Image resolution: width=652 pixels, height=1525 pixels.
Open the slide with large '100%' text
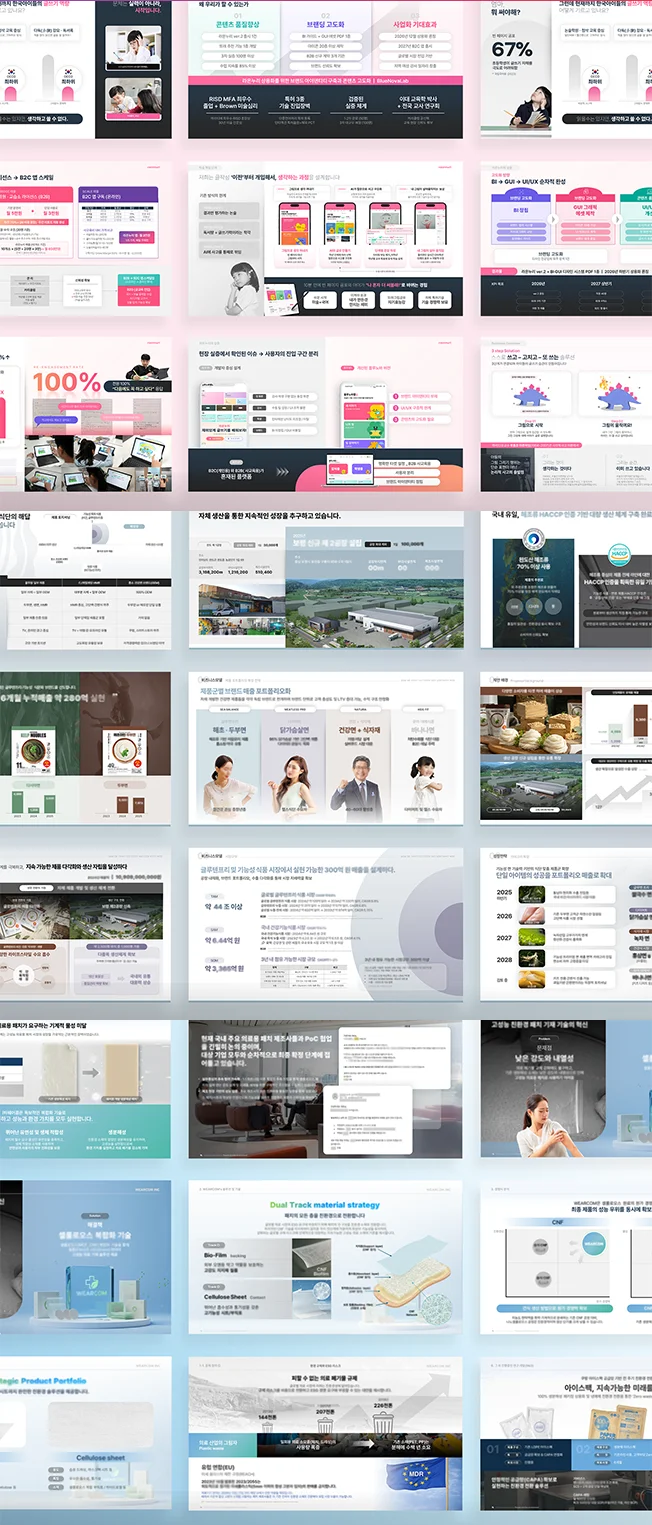tap(86, 414)
